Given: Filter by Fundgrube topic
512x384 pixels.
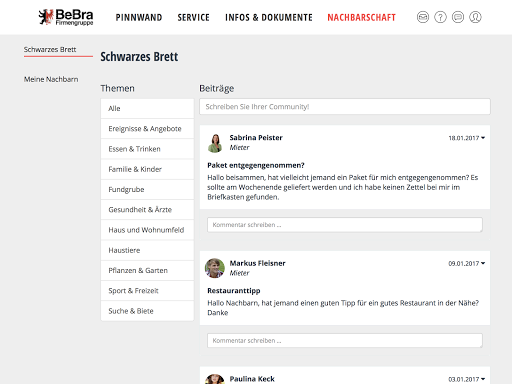Looking at the screenshot, I should 147,189.
